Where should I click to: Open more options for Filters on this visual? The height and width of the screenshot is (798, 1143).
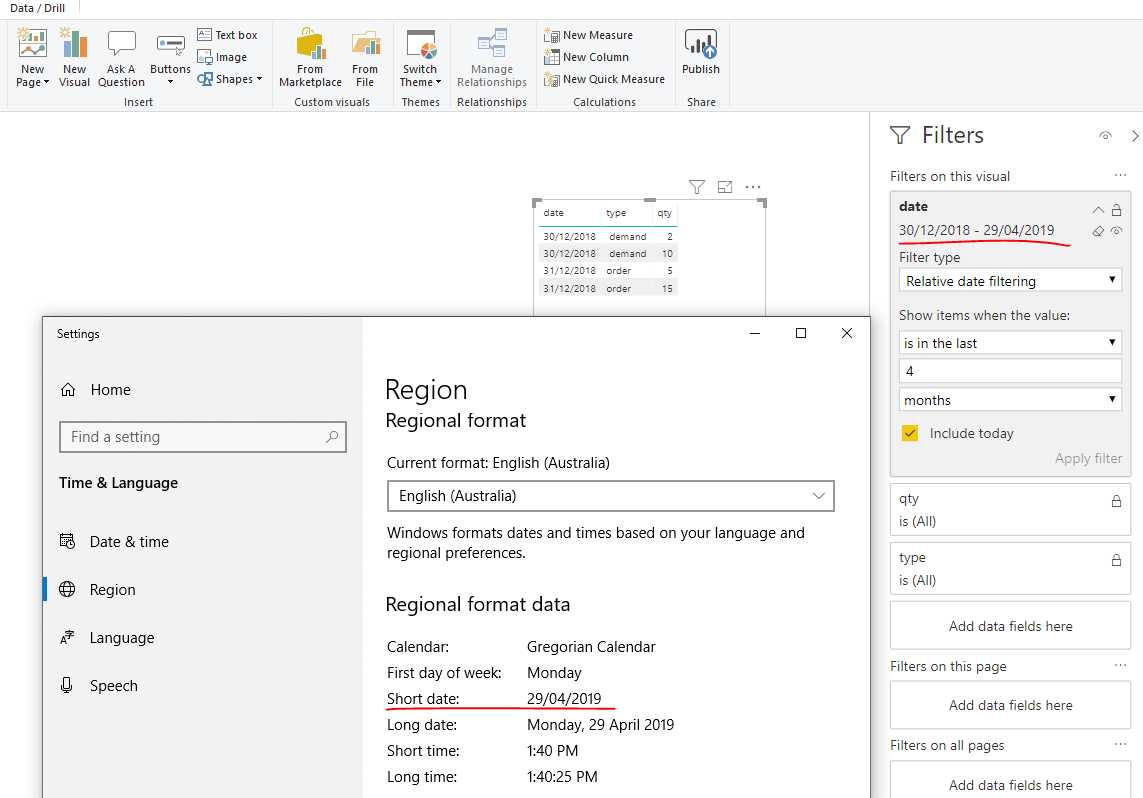pyautogui.click(x=1120, y=175)
